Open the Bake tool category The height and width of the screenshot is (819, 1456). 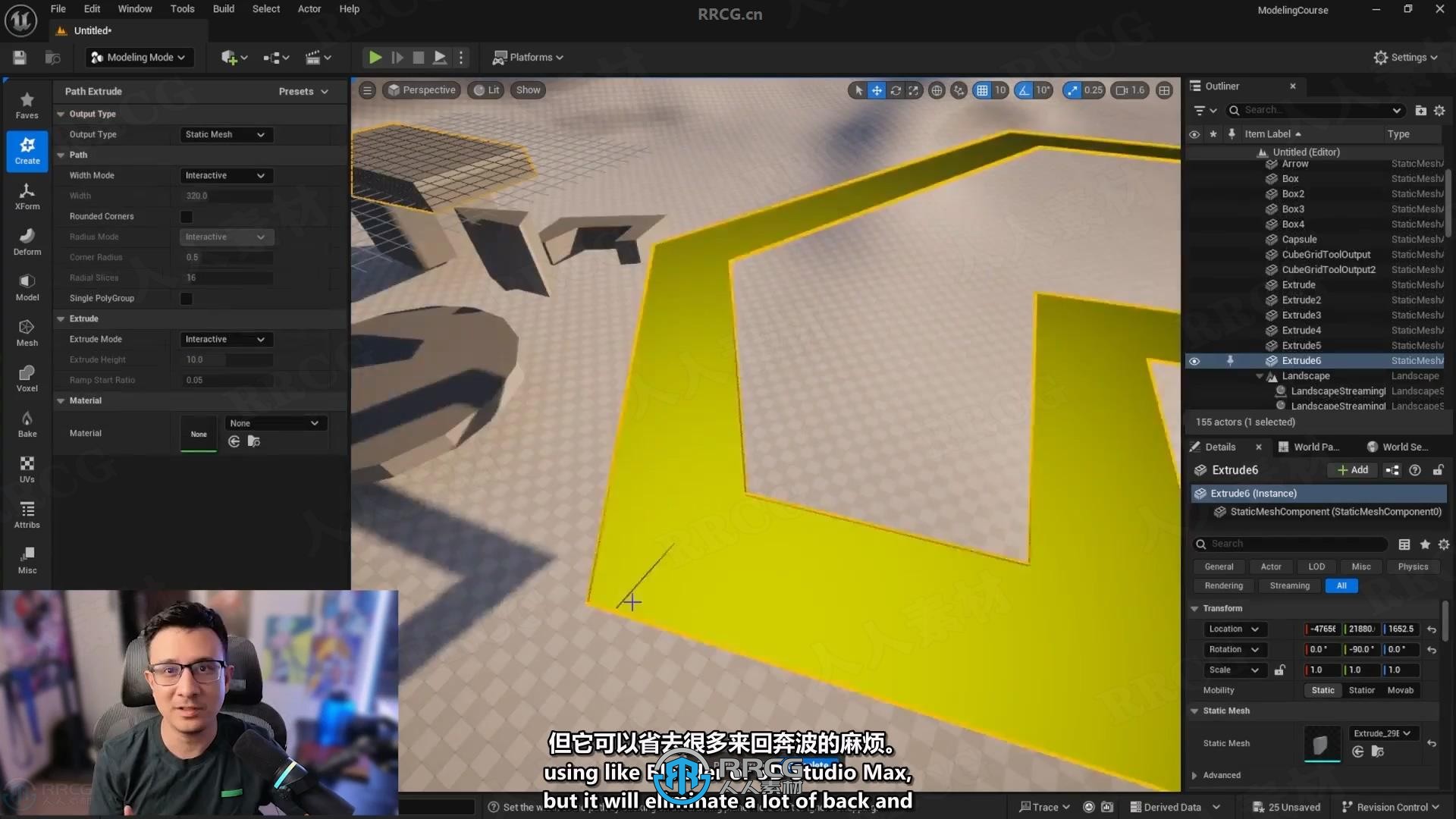tap(27, 424)
